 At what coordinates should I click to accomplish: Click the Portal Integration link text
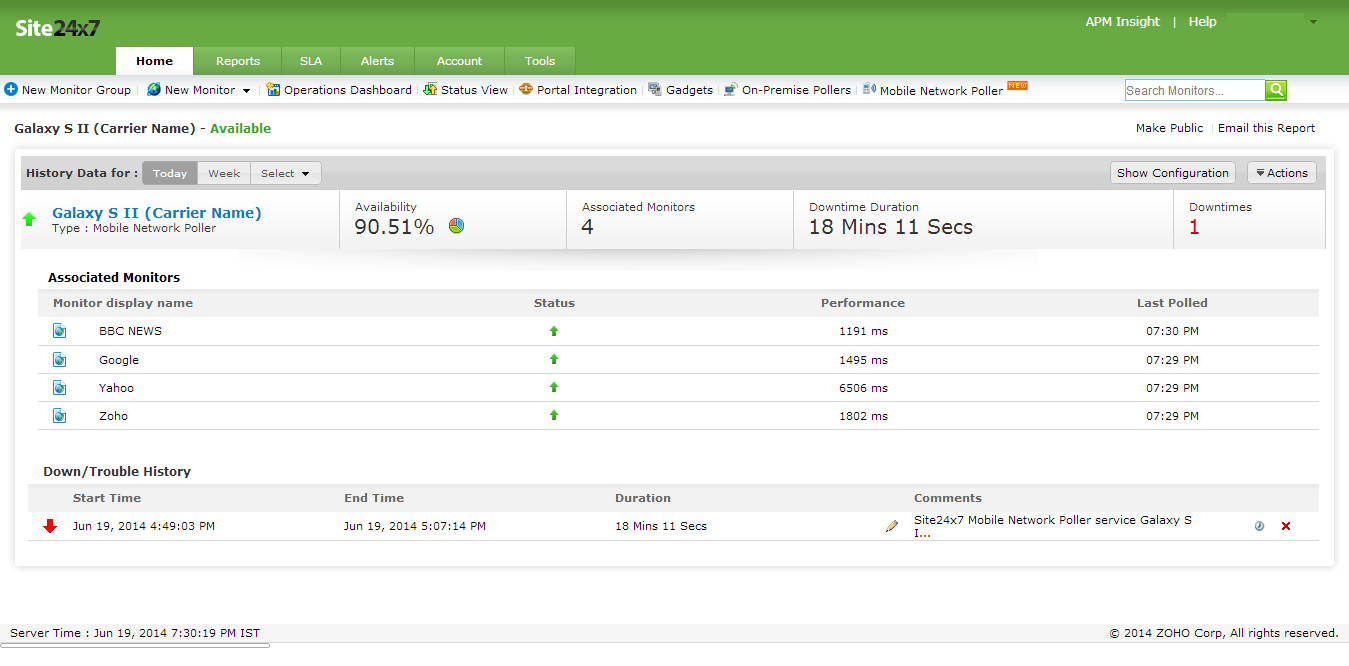point(587,90)
